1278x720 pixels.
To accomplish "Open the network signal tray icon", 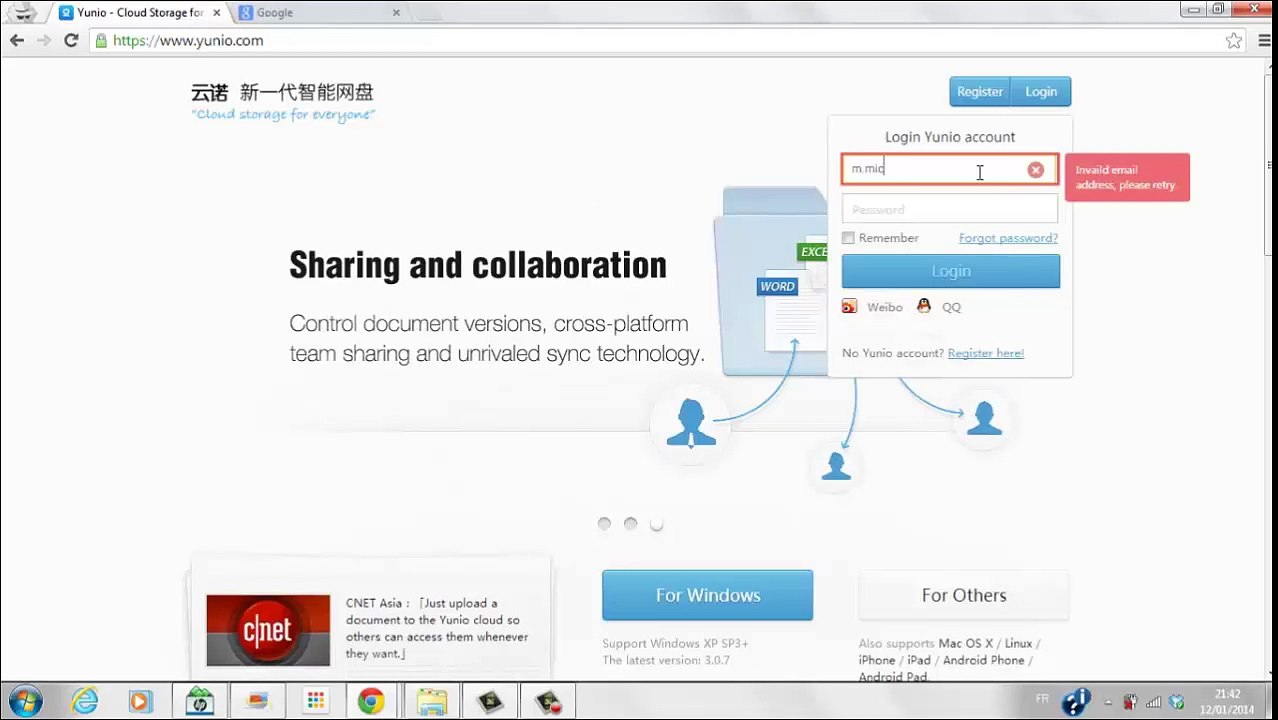I will [1154, 702].
